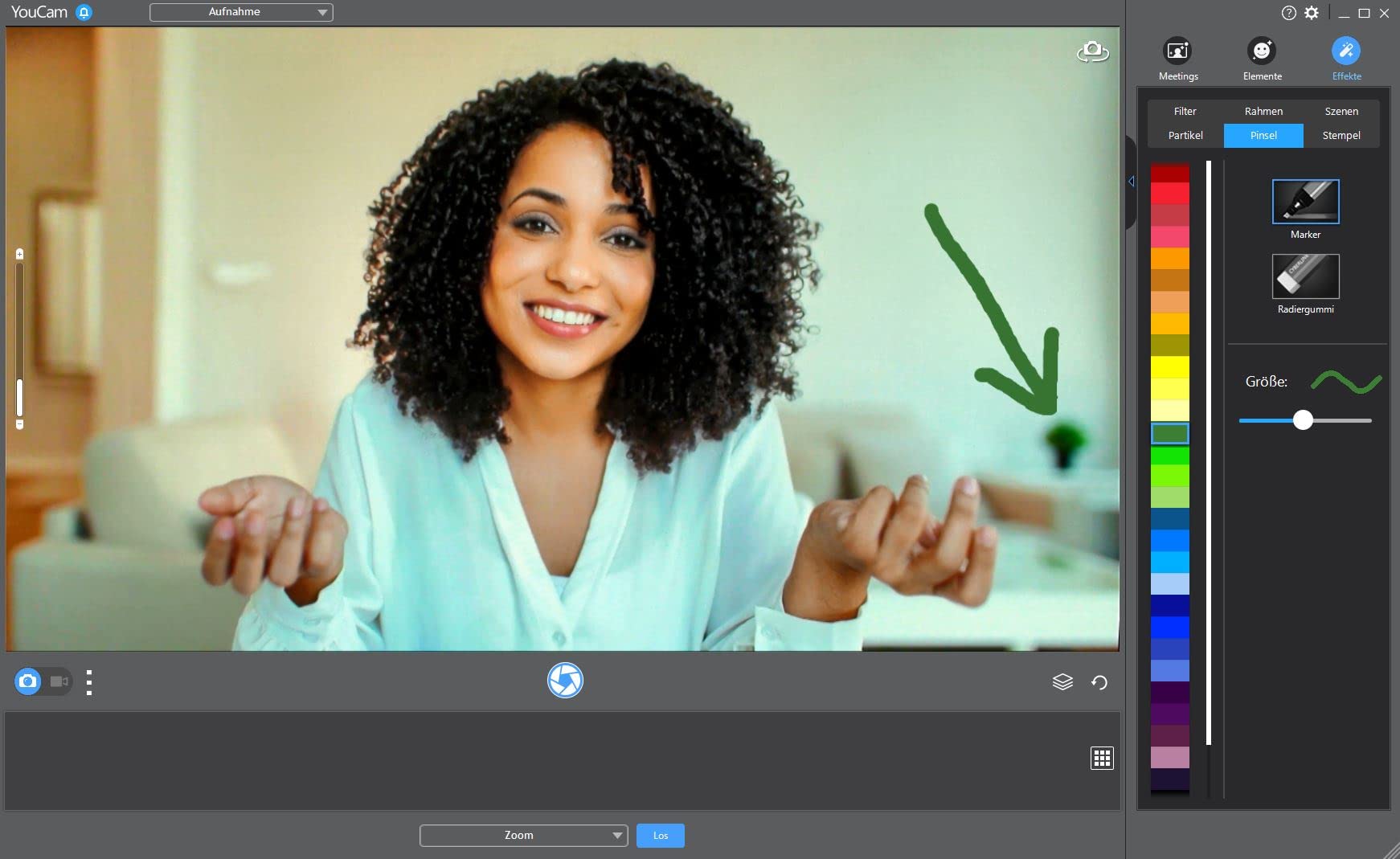Open the layers stack icon
The height and width of the screenshot is (859, 1400).
1062,682
